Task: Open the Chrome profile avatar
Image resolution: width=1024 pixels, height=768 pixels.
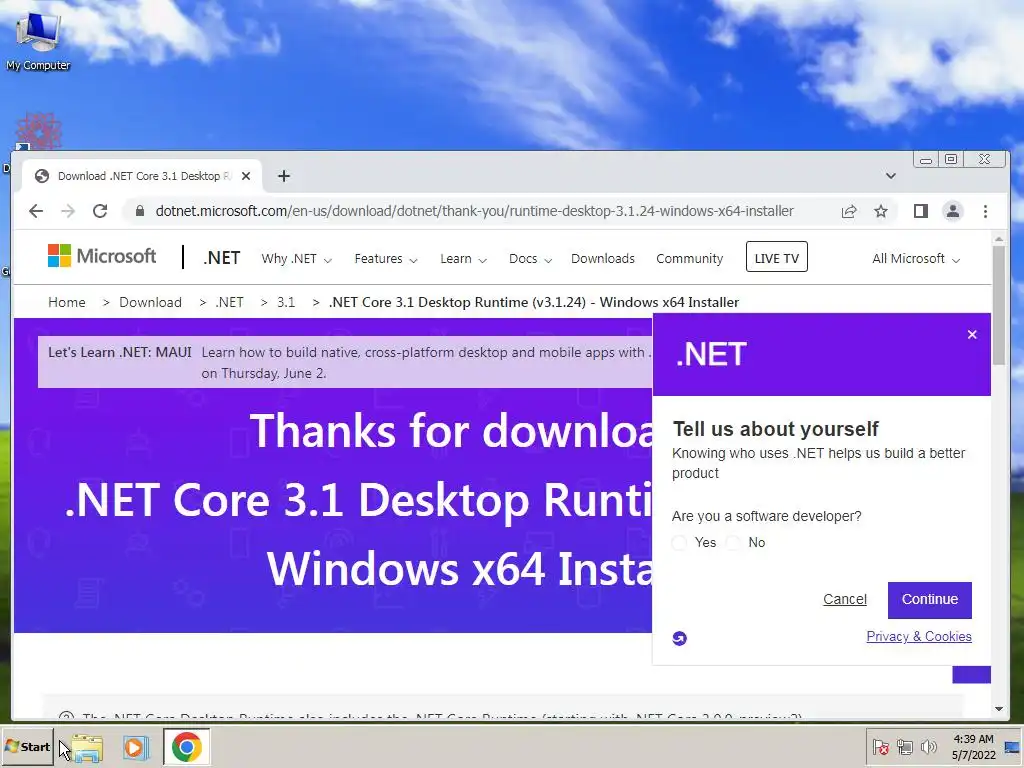Action: [x=953, y=211]
